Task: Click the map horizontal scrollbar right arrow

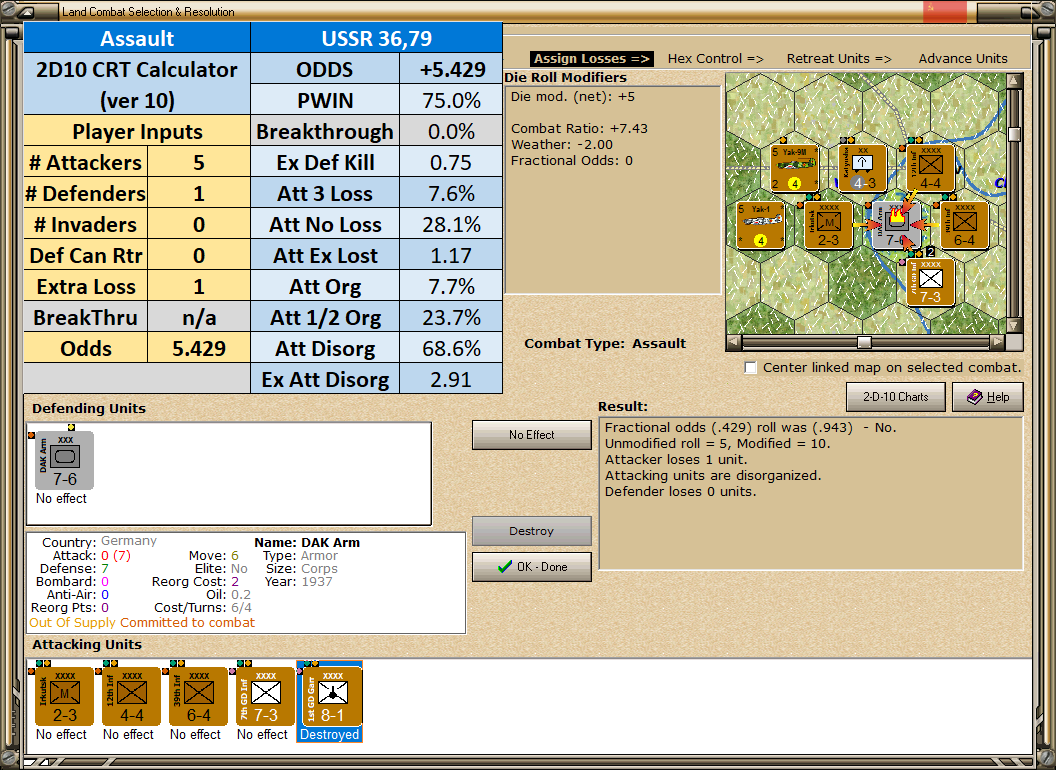Action: tap(997, 342)
